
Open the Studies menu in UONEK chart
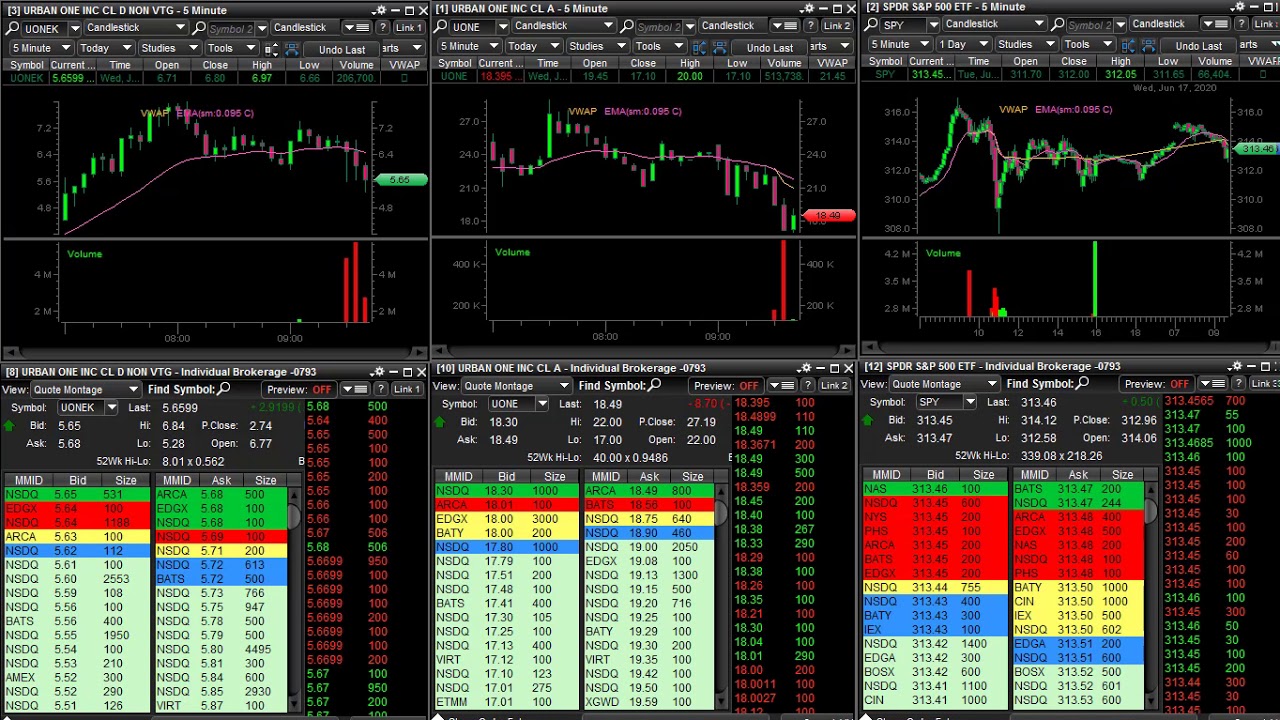click(x=169, y=48)
